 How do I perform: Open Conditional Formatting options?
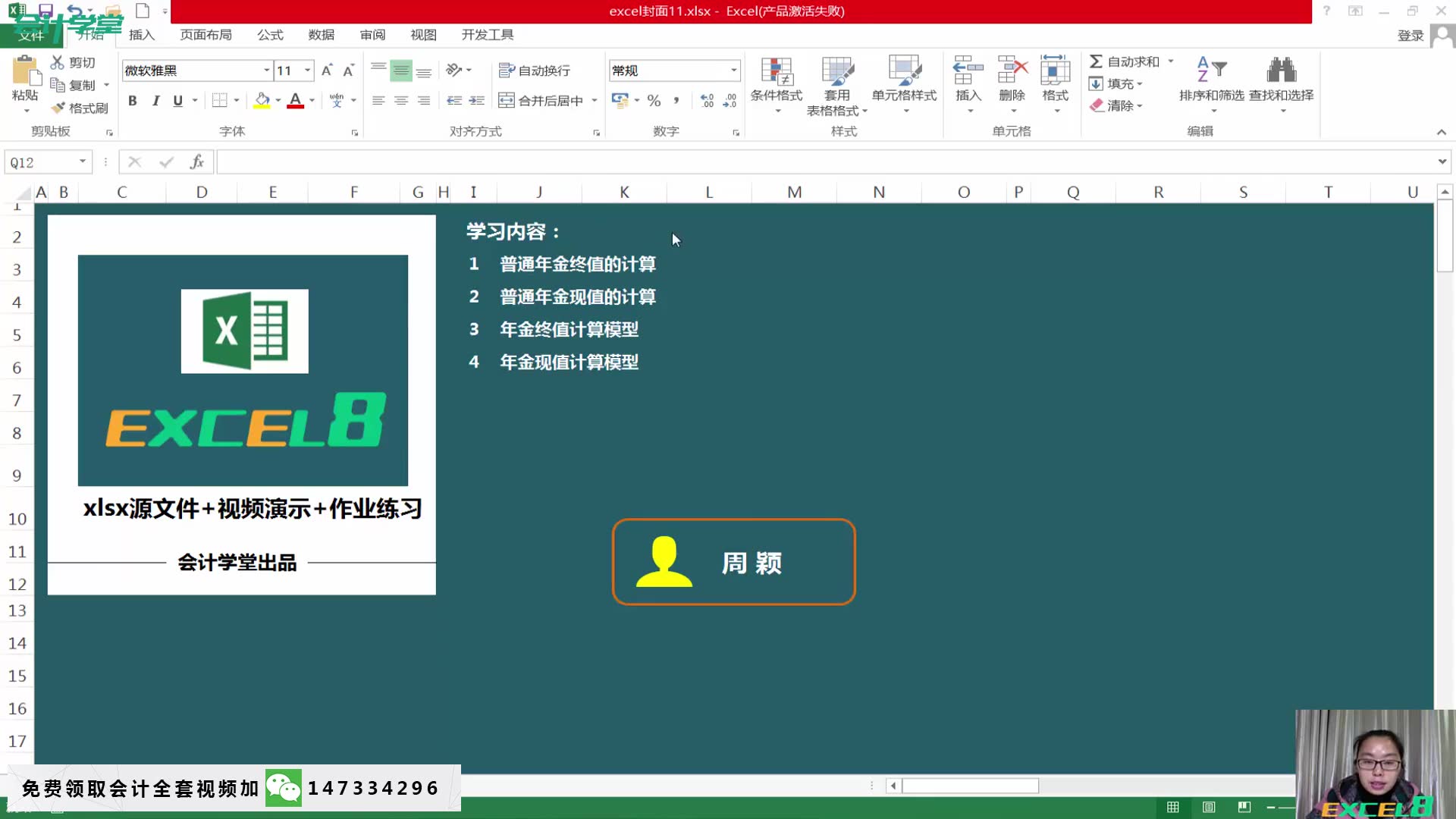click(777, 83)
